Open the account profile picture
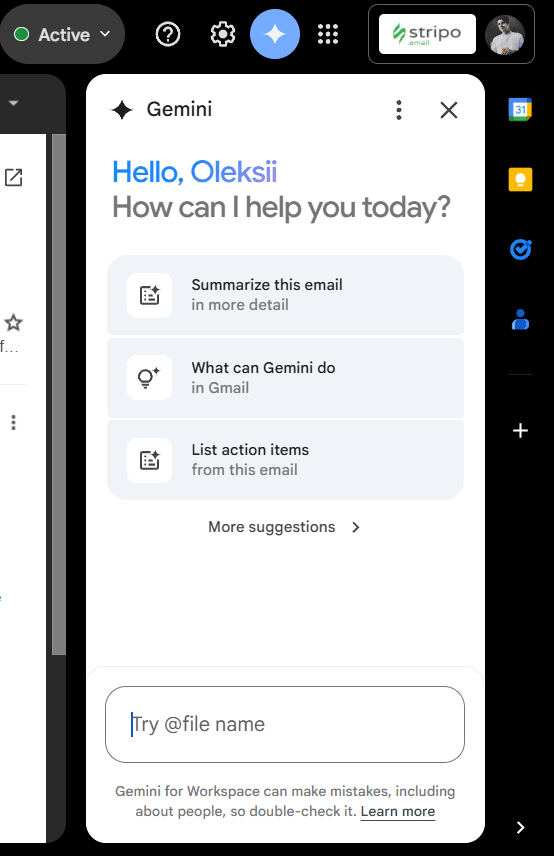The image size is (554, 856). tap(505, 34)
